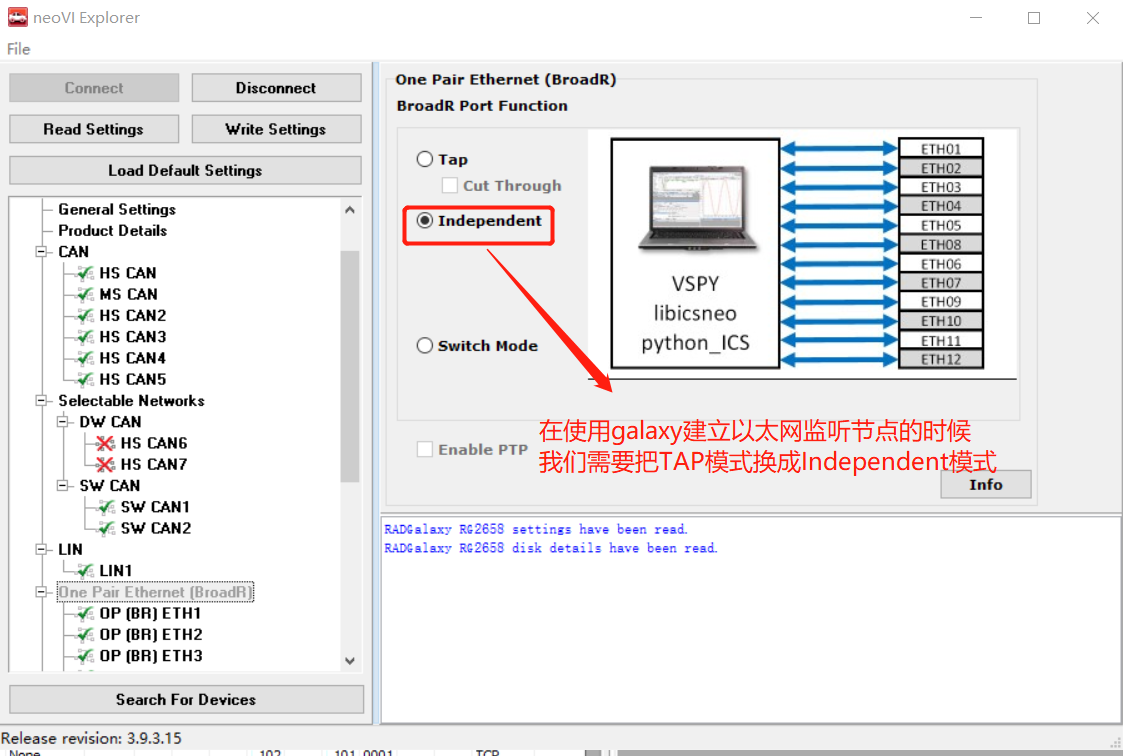Select the HS CAN7 tree item
The height and width of the screenshot is (756, 1123).
click(x=154, y=465)
